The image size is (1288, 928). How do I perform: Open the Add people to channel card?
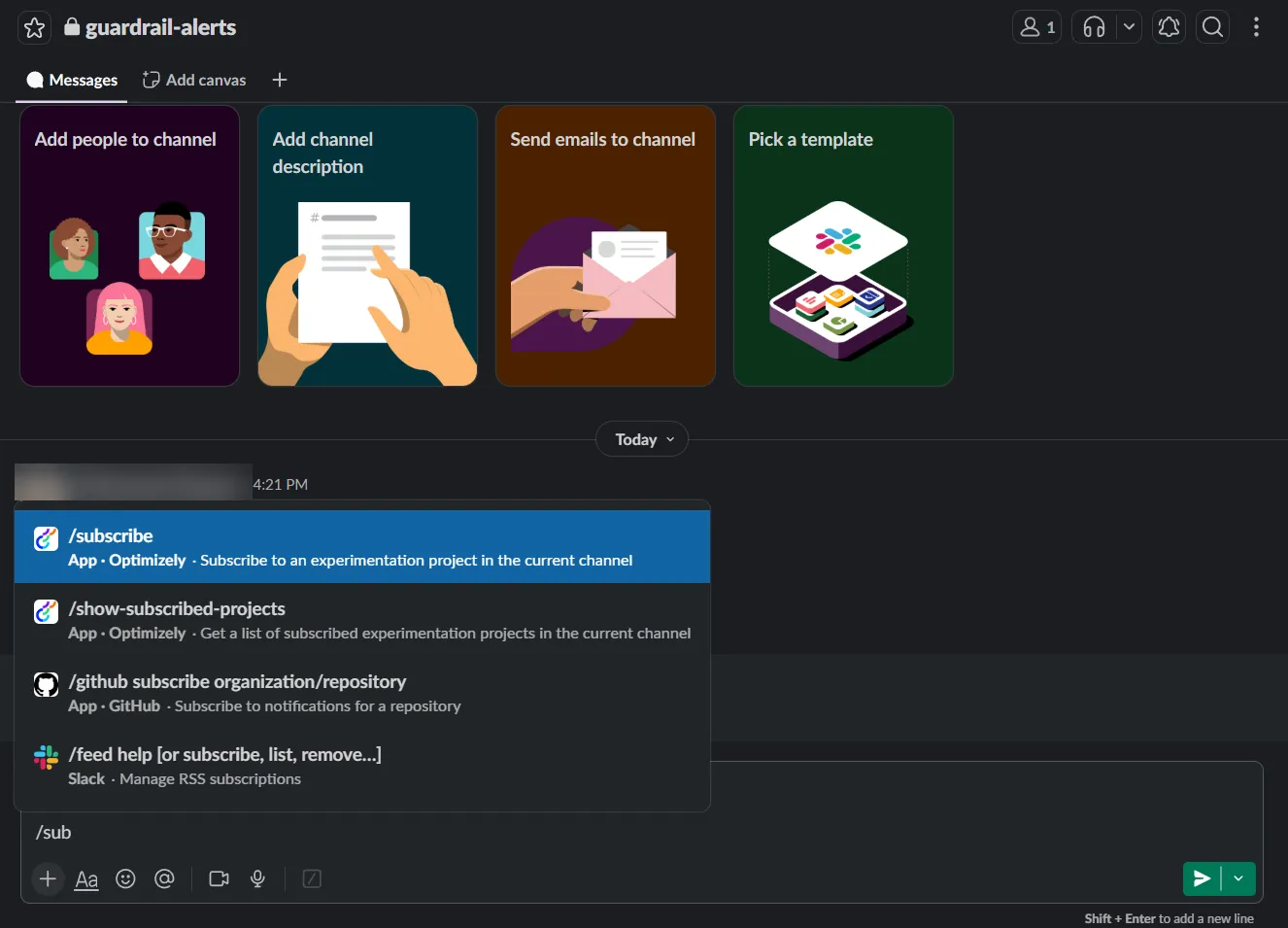point(129,246)
